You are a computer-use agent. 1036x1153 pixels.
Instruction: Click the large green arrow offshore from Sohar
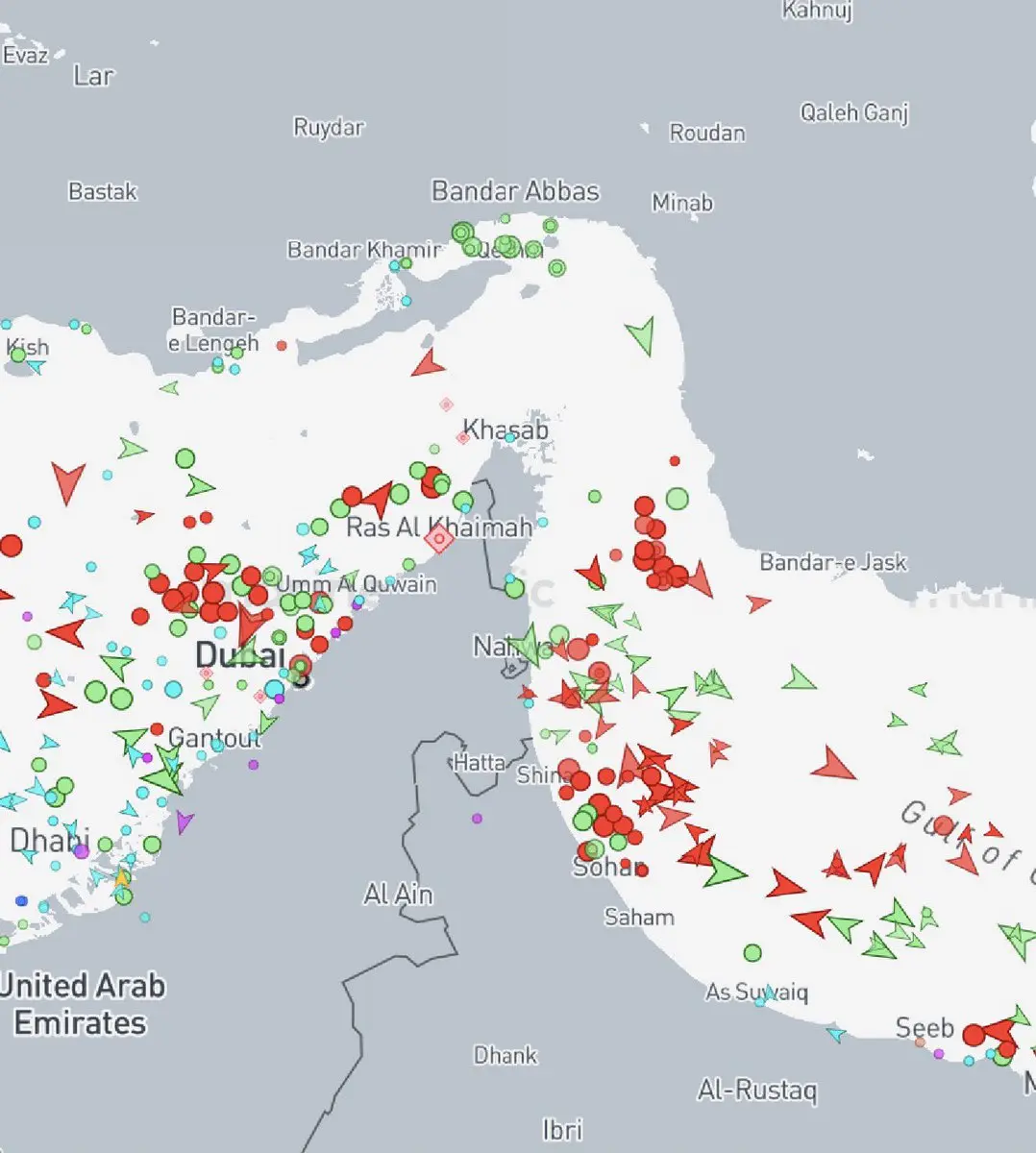pyautogui.click(x=723, y=871)
